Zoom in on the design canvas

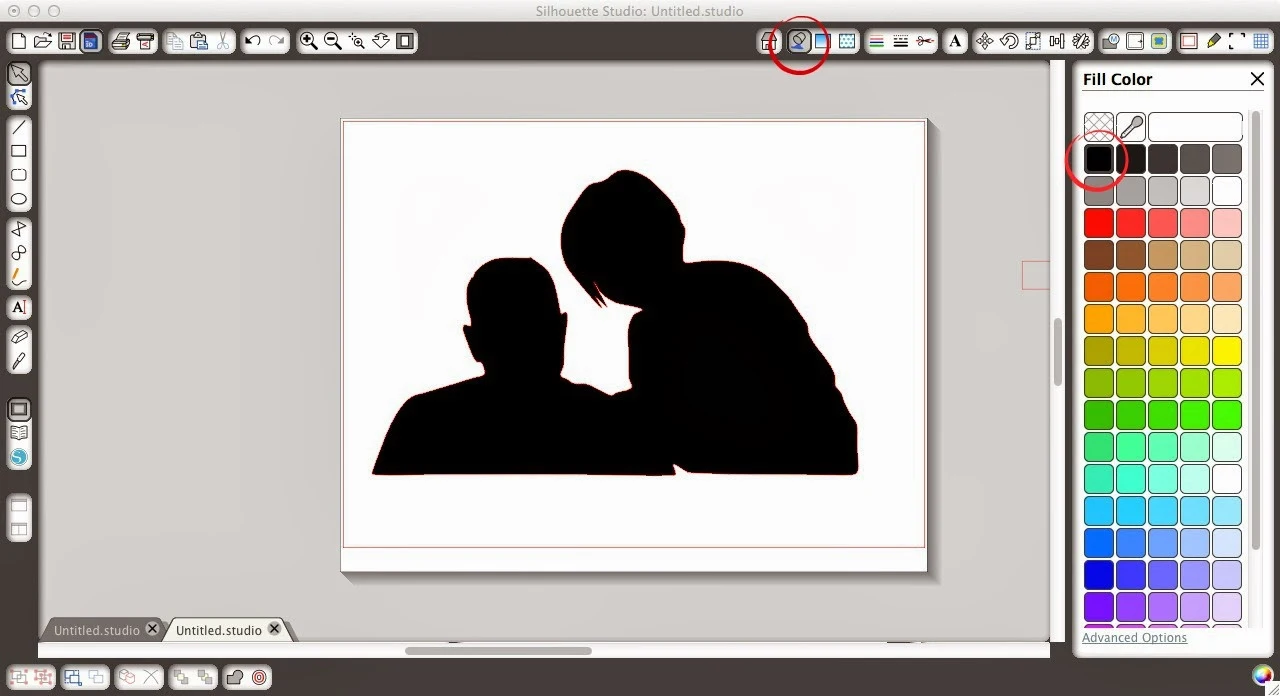[x=309, y=41]
